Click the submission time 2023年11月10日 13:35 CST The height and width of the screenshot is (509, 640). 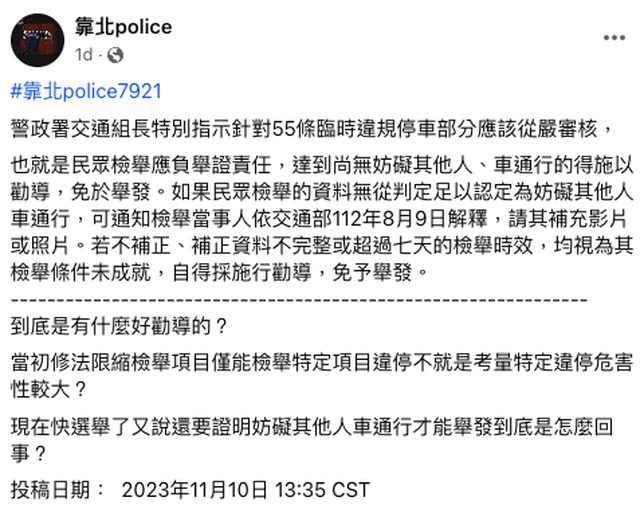pyautogui.click(x=246, y=490)
